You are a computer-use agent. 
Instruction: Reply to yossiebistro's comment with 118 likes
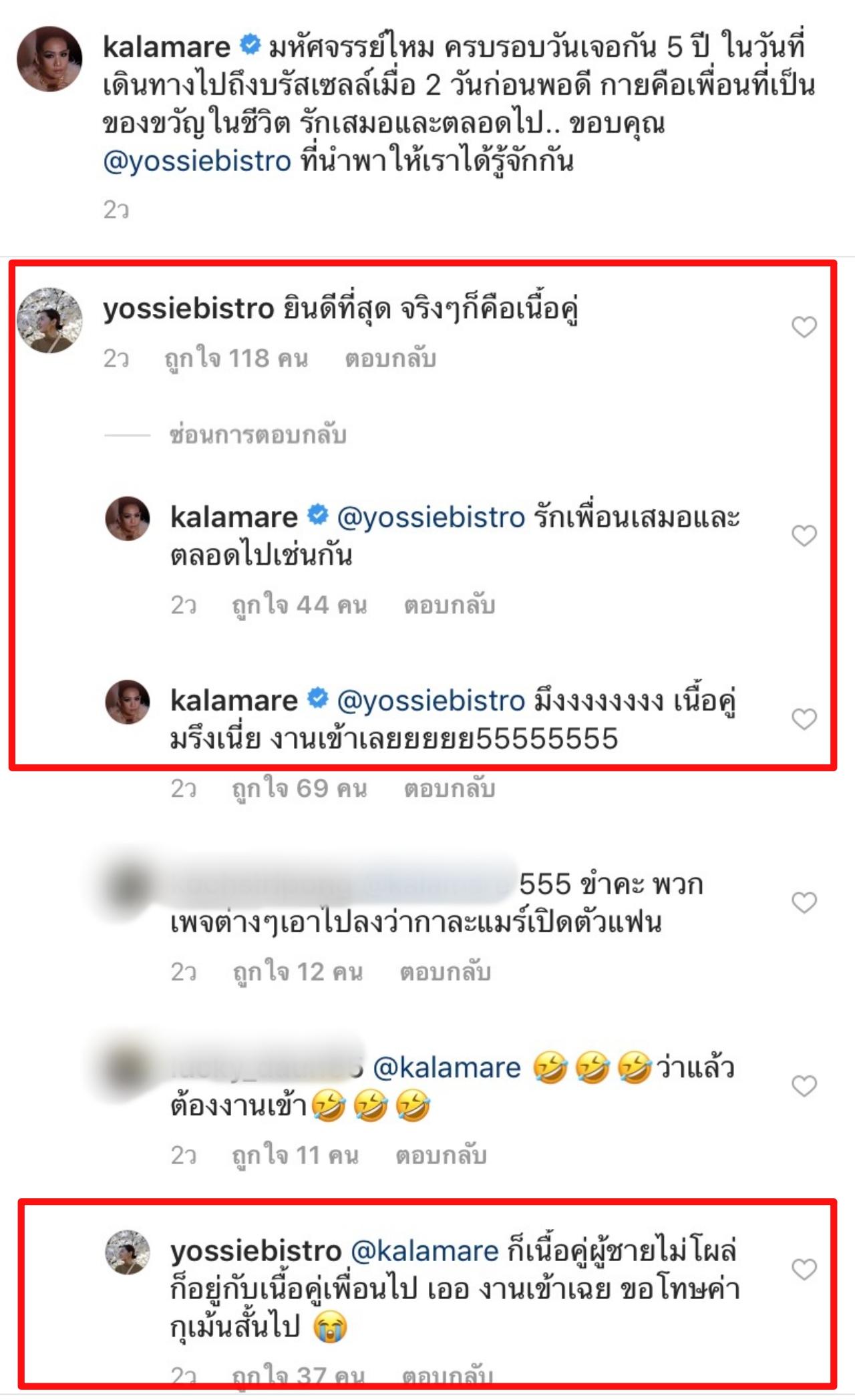(390, 359)
